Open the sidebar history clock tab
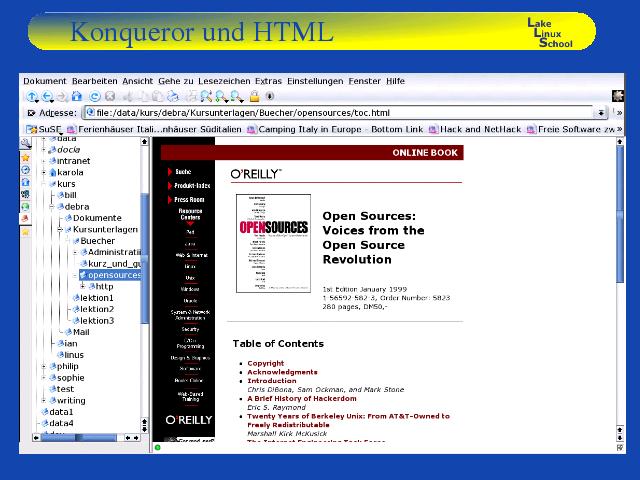Screen dimensions: 640x480 click(x=25, y=170)
